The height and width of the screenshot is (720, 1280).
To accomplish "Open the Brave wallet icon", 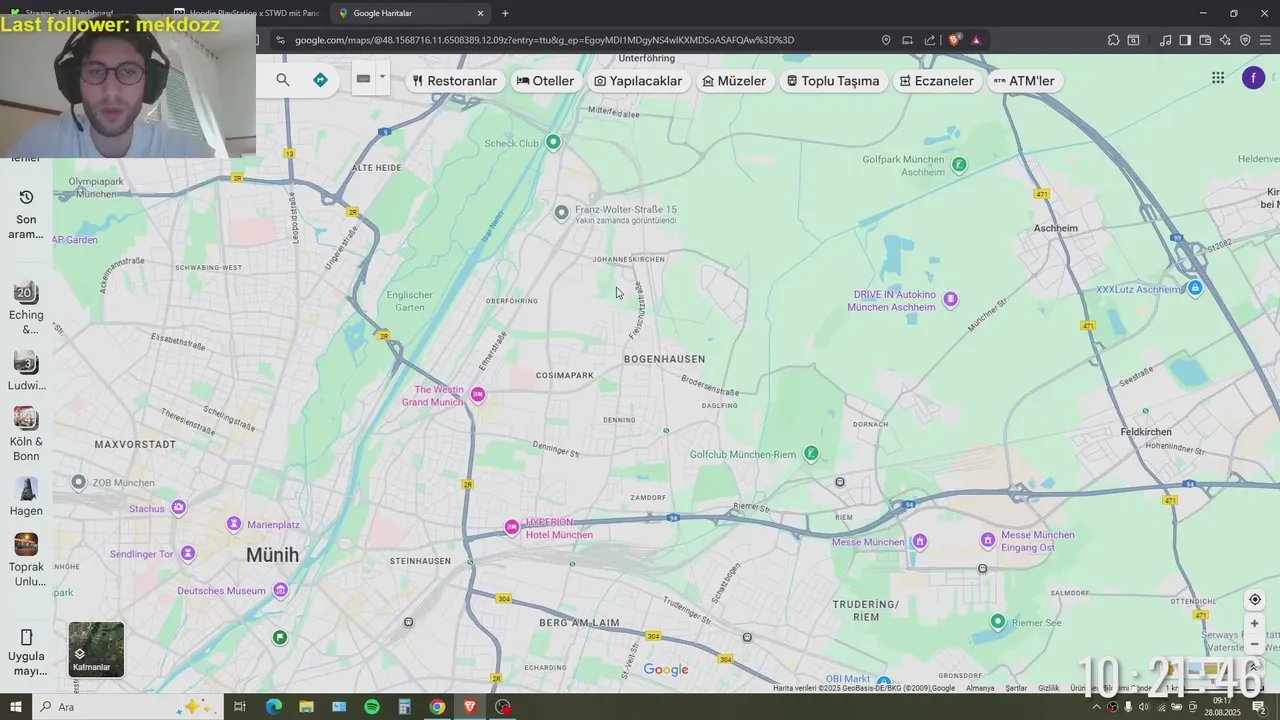I will (1205, 40).
